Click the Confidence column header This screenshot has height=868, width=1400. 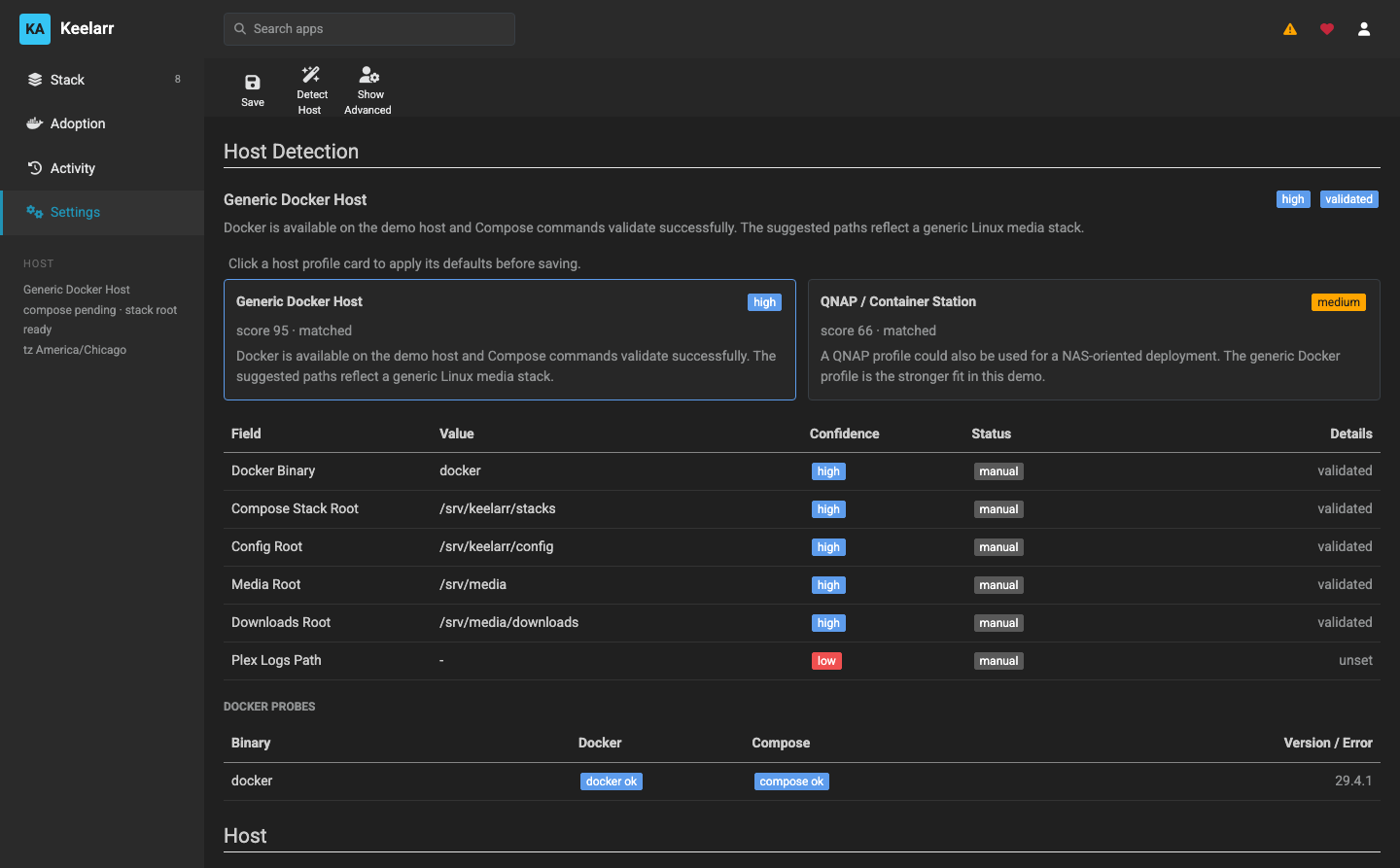[x=844, y=434]
